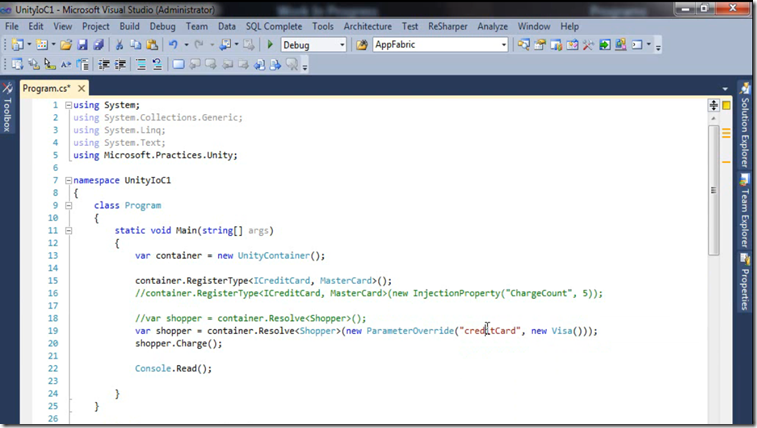This screenshot has height=428, width=757.
Task: Cut selection with the scissors icon
Action: pyautogui.click(x=119, y=45)
